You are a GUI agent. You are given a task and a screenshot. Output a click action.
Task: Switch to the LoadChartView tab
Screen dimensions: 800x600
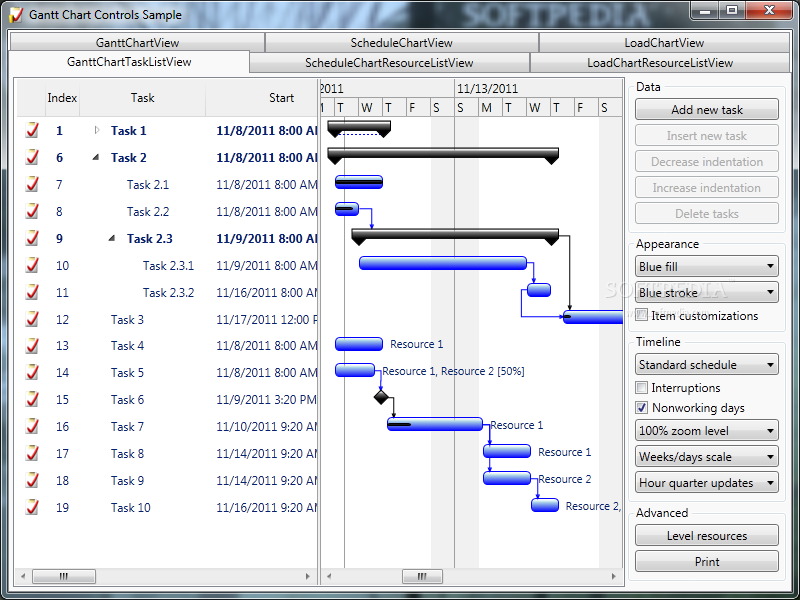tap(664, 43)
